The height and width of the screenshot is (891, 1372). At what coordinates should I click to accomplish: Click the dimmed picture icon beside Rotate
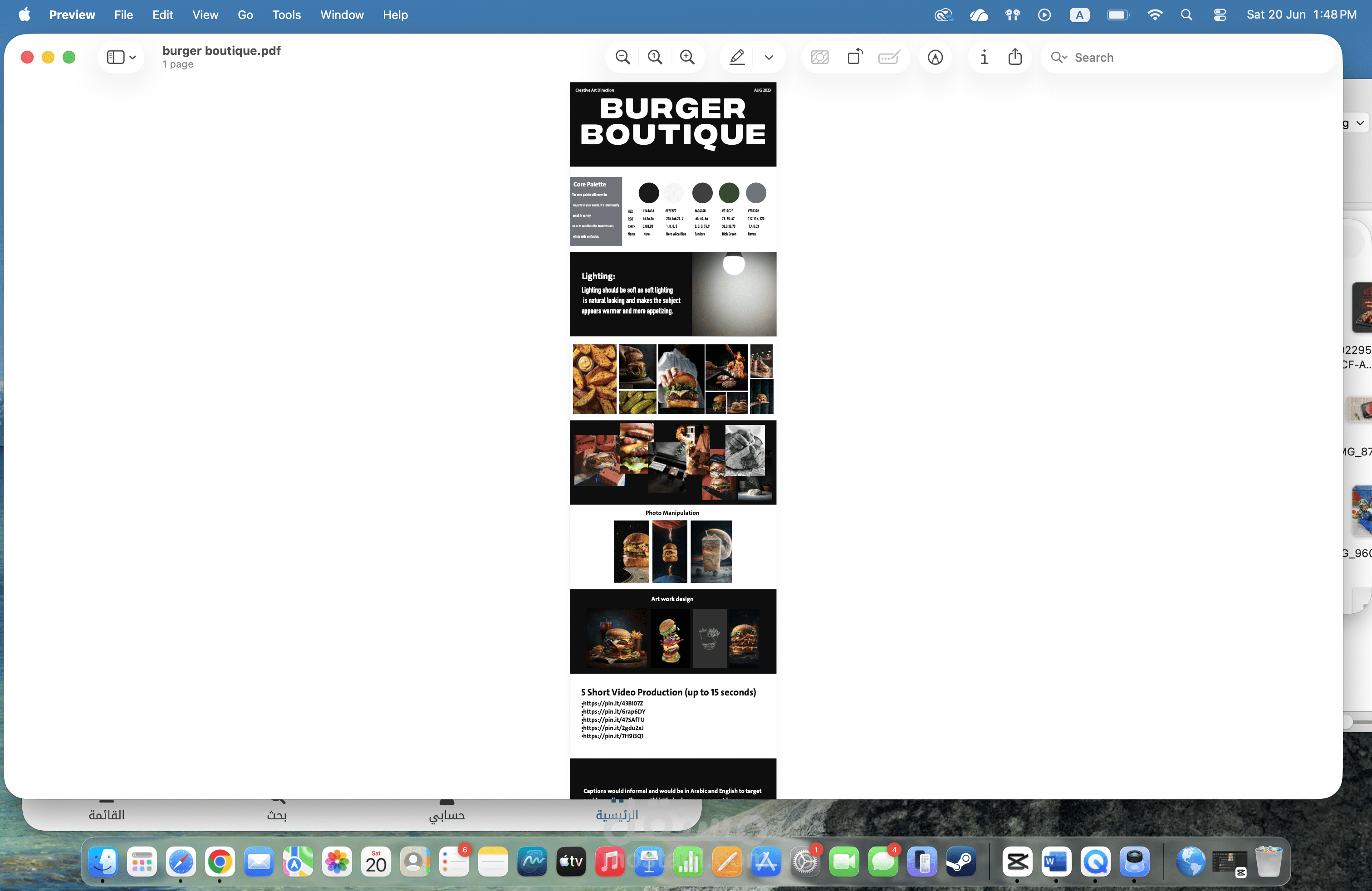[x=820, y=57]
